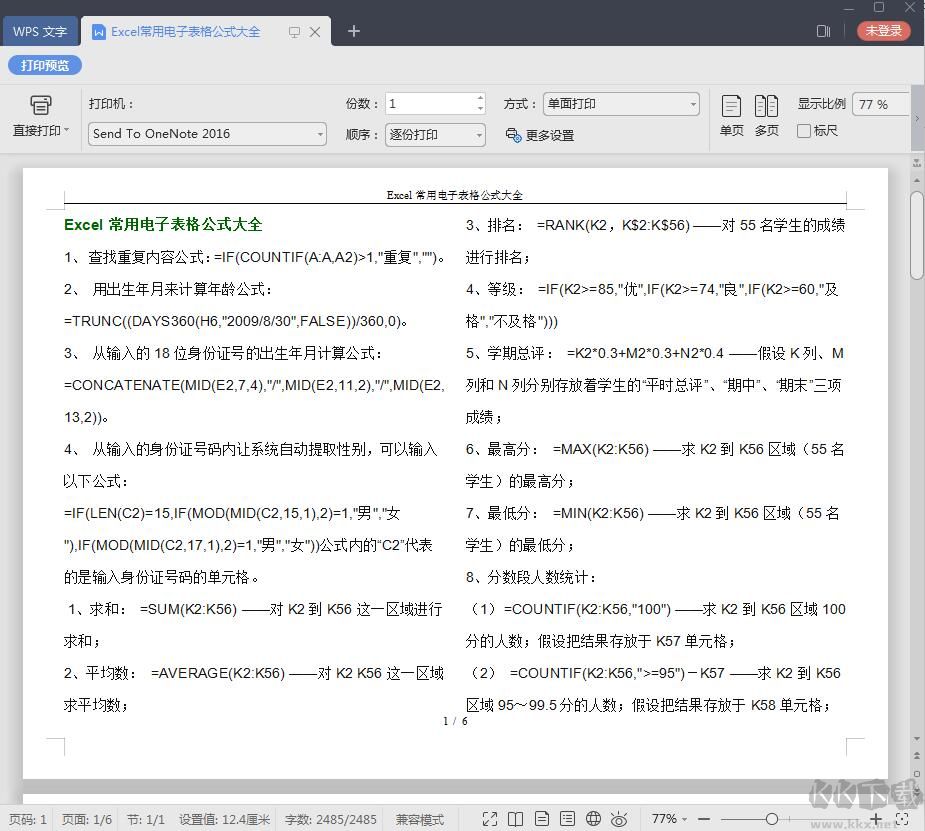The width and height of the screenshot is (925, 831).
Task: Expand the Send To OneNote 2016 printer list
Action: [x=318, y=133]
